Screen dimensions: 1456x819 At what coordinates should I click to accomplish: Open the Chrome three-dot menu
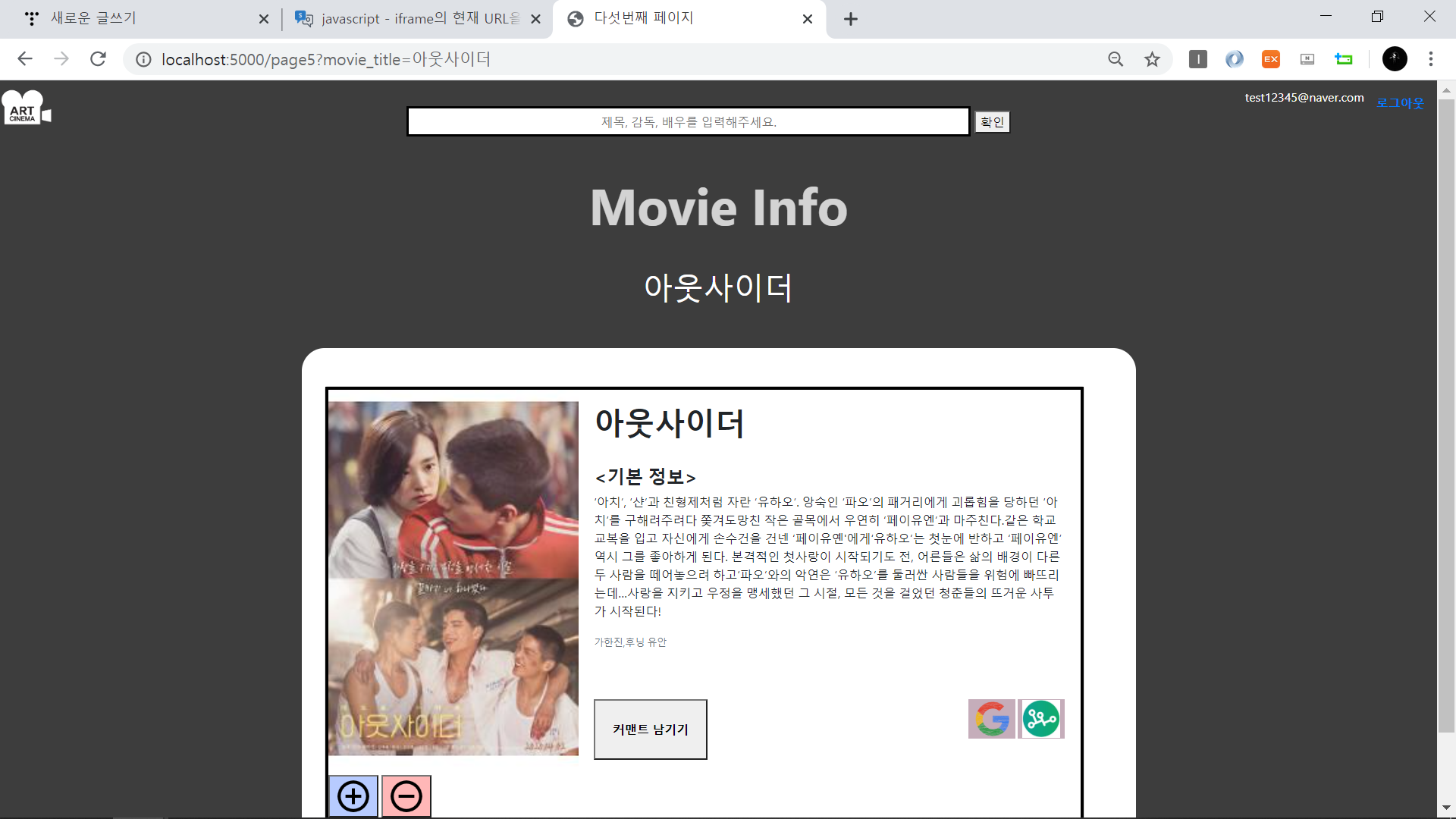point(1430,59)
